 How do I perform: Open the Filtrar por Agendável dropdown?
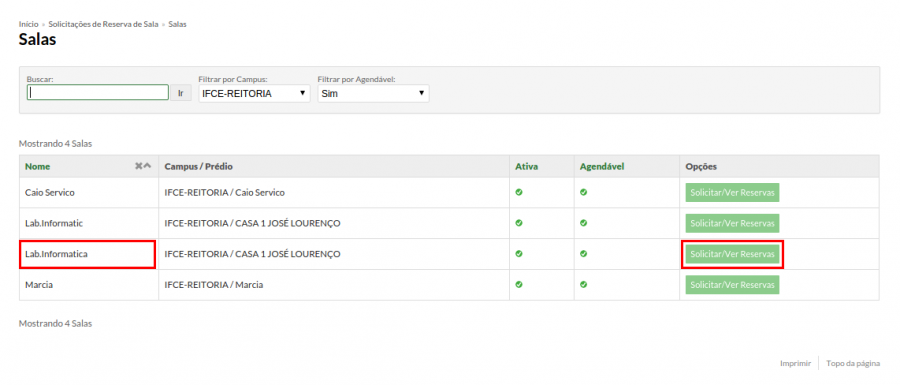point(374,94)
